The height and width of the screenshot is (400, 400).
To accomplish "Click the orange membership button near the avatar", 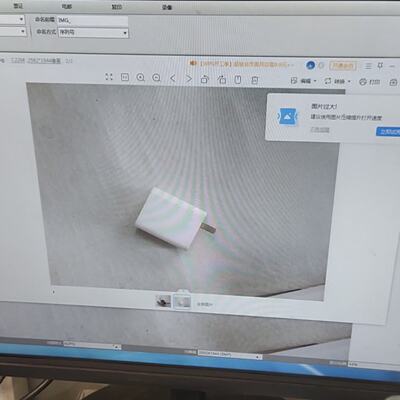I will point(343,66).
